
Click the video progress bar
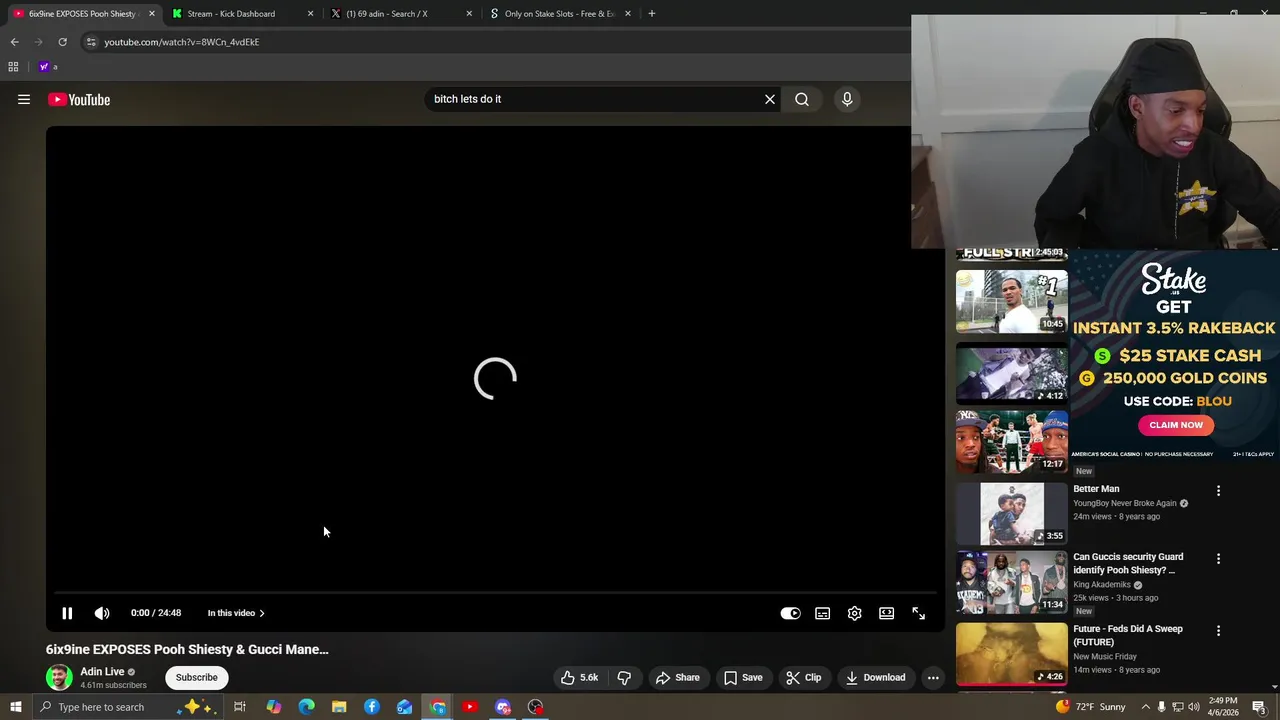495,593
